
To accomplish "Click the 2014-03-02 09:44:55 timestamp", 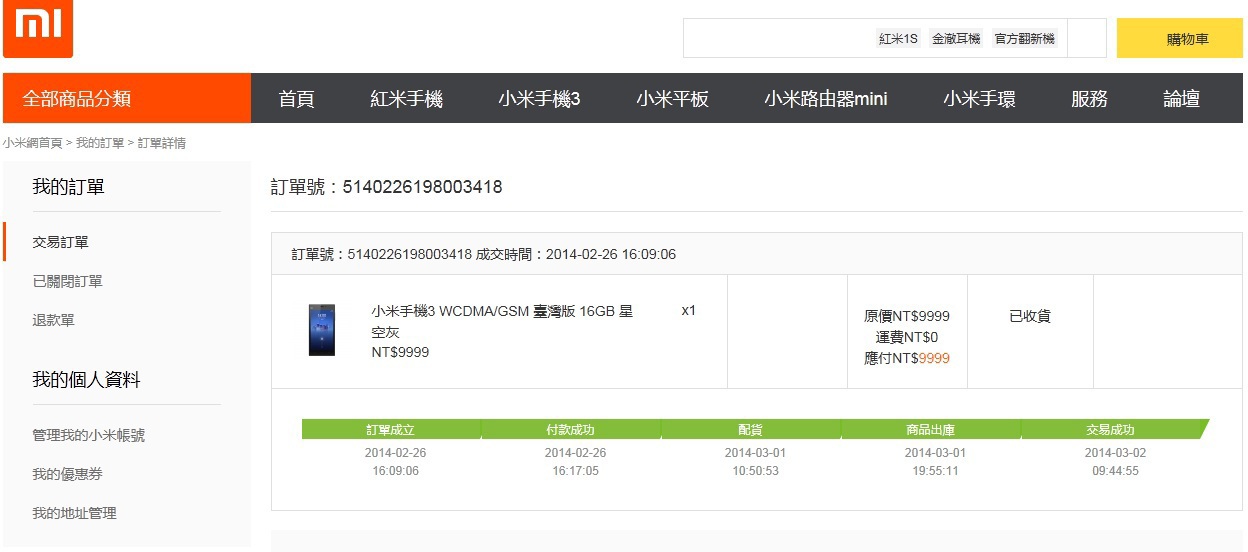I will [x=1115, y=461].
